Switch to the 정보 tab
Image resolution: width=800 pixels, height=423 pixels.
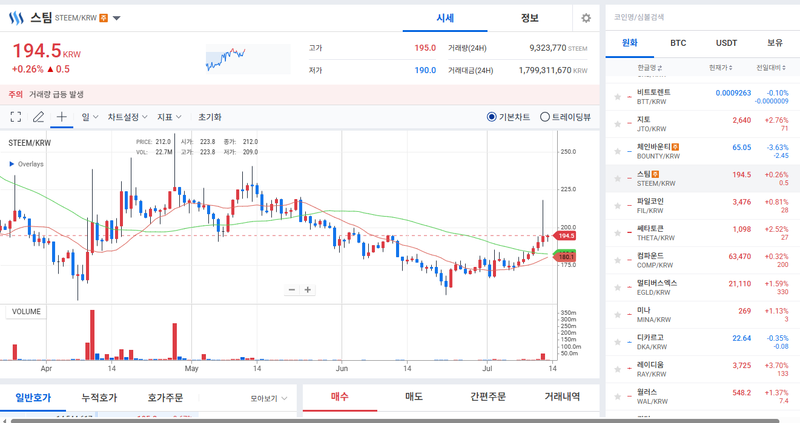coord(530,18)
